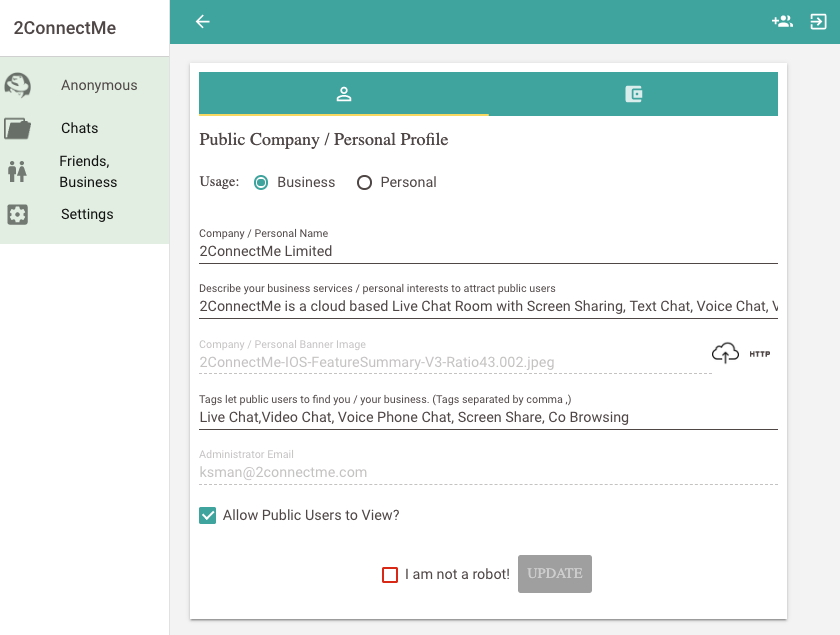The image size is (840, 635).
Task: Upload banner image via cloud icon
Action: [725, 353]
